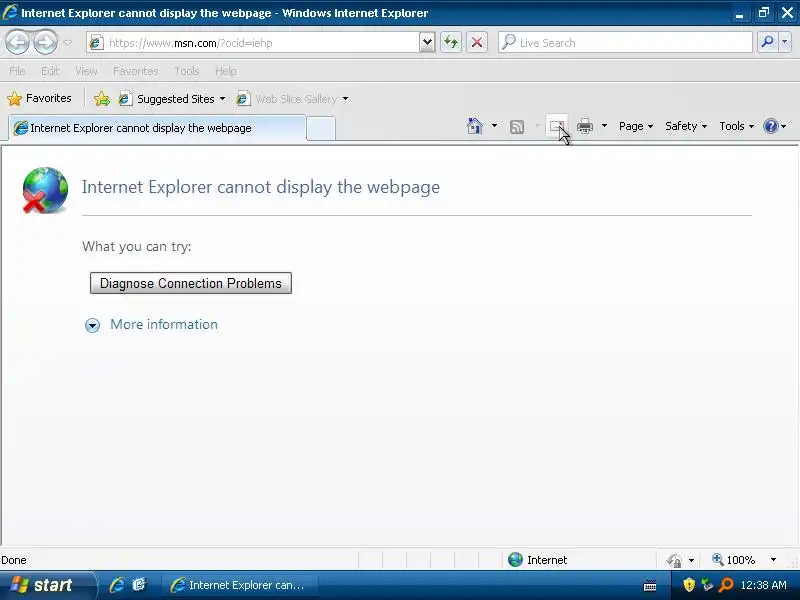Image resolution: width=800 pixels, height=600 pixels.
Task: Open the Tools command bar menu
Action: click(x=736, y=126)
